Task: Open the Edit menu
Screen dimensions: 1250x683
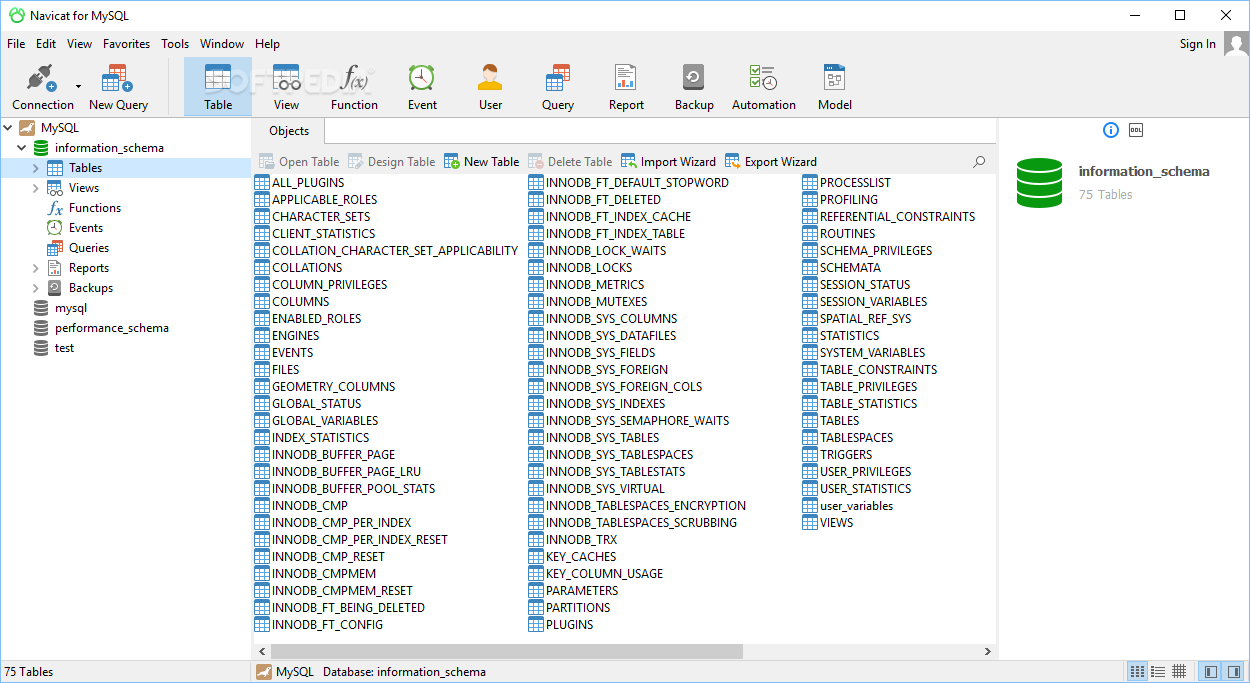Action: pyautogui.click(x=46, y=44)
